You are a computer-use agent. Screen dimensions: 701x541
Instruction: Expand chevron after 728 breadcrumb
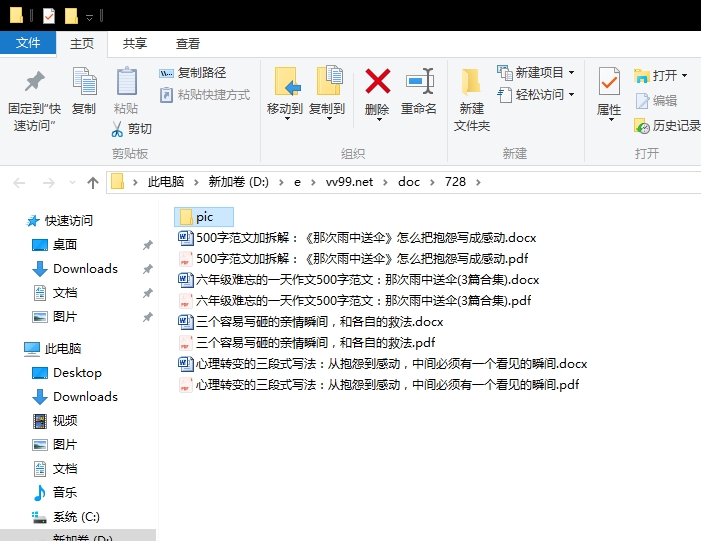click(478, 182)
